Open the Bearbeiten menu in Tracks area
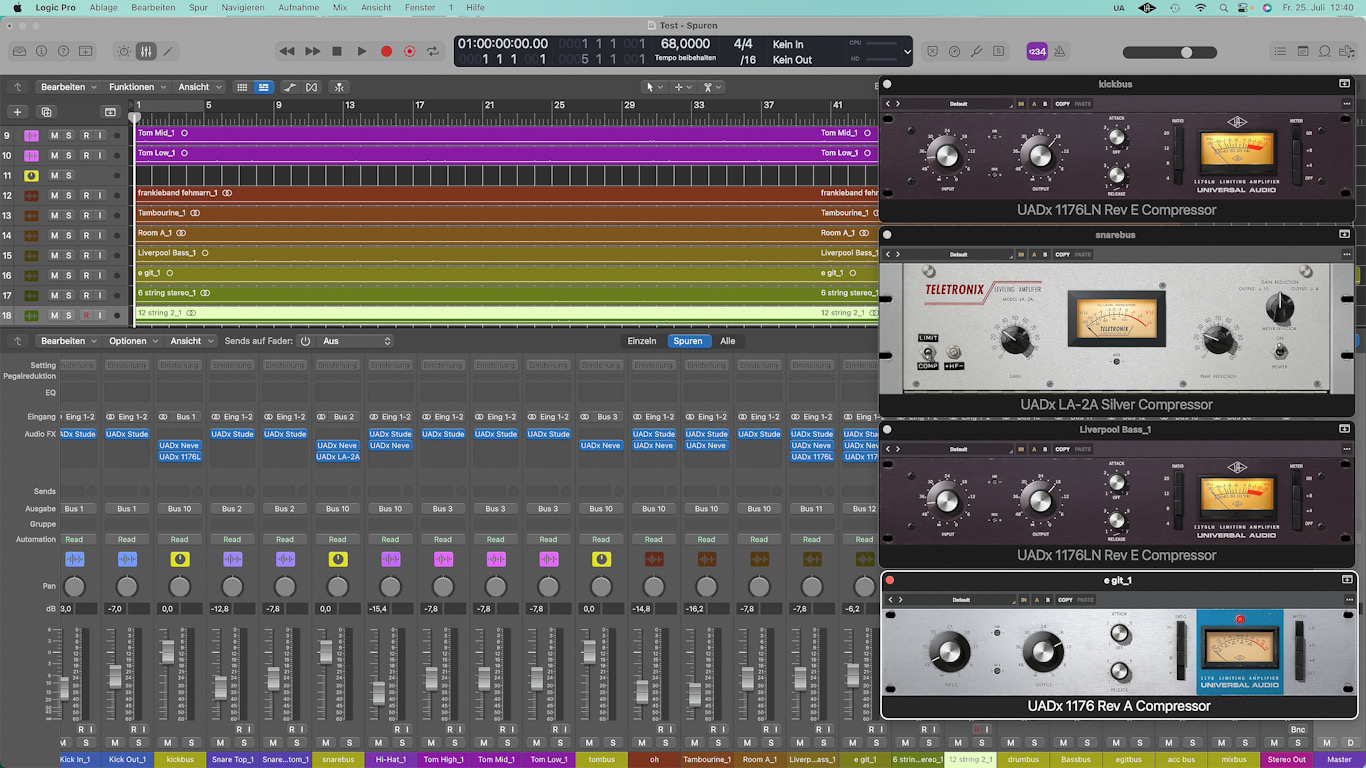 coord(68,87)
